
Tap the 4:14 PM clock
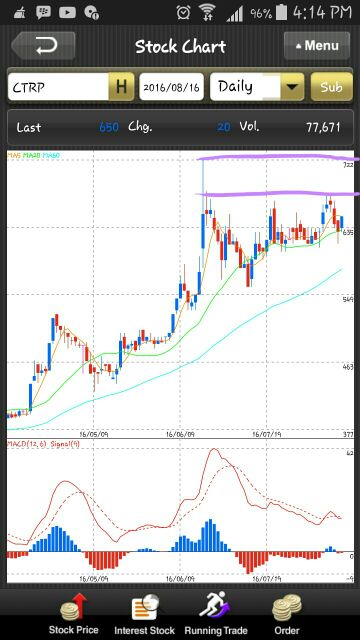click(x=322, y=12)
